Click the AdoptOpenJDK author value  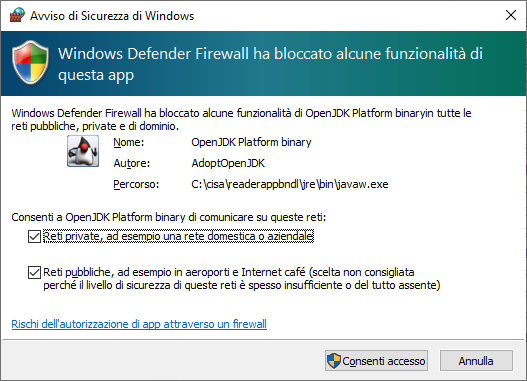coord(228,163)
